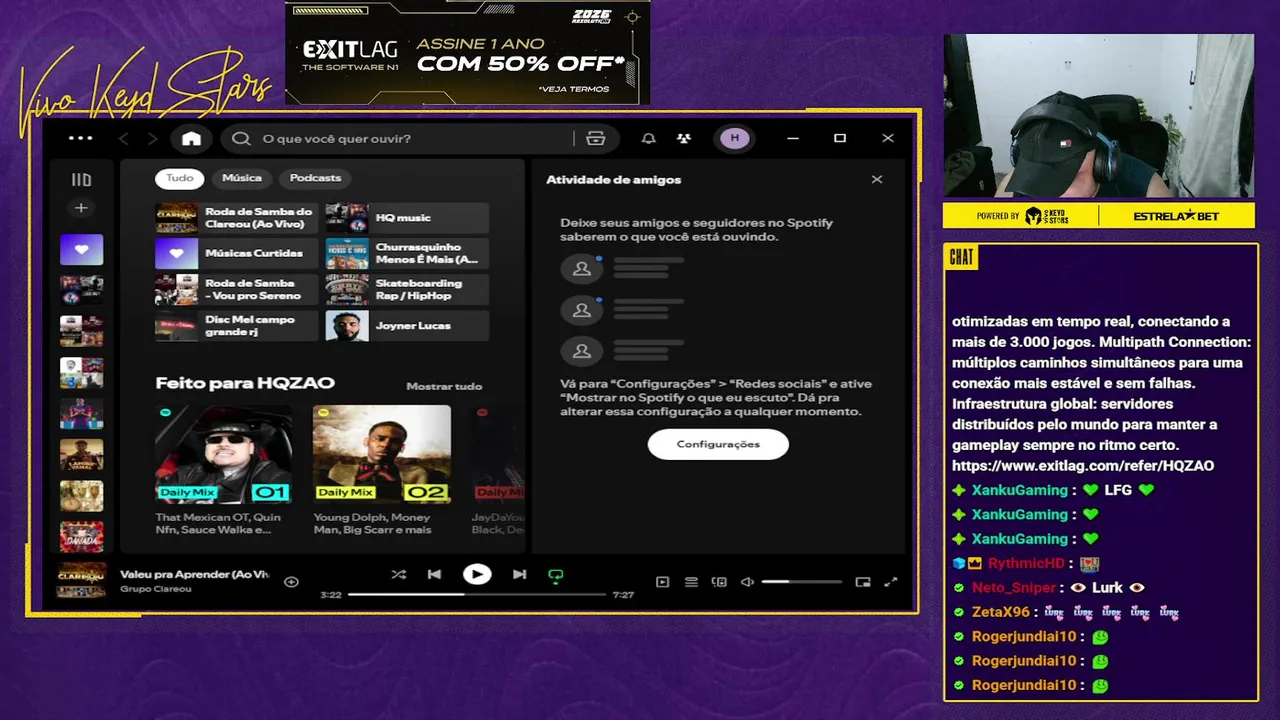Collapse Your Library sidebar icon
This screenshot has height=720, width=1280.
81,180
